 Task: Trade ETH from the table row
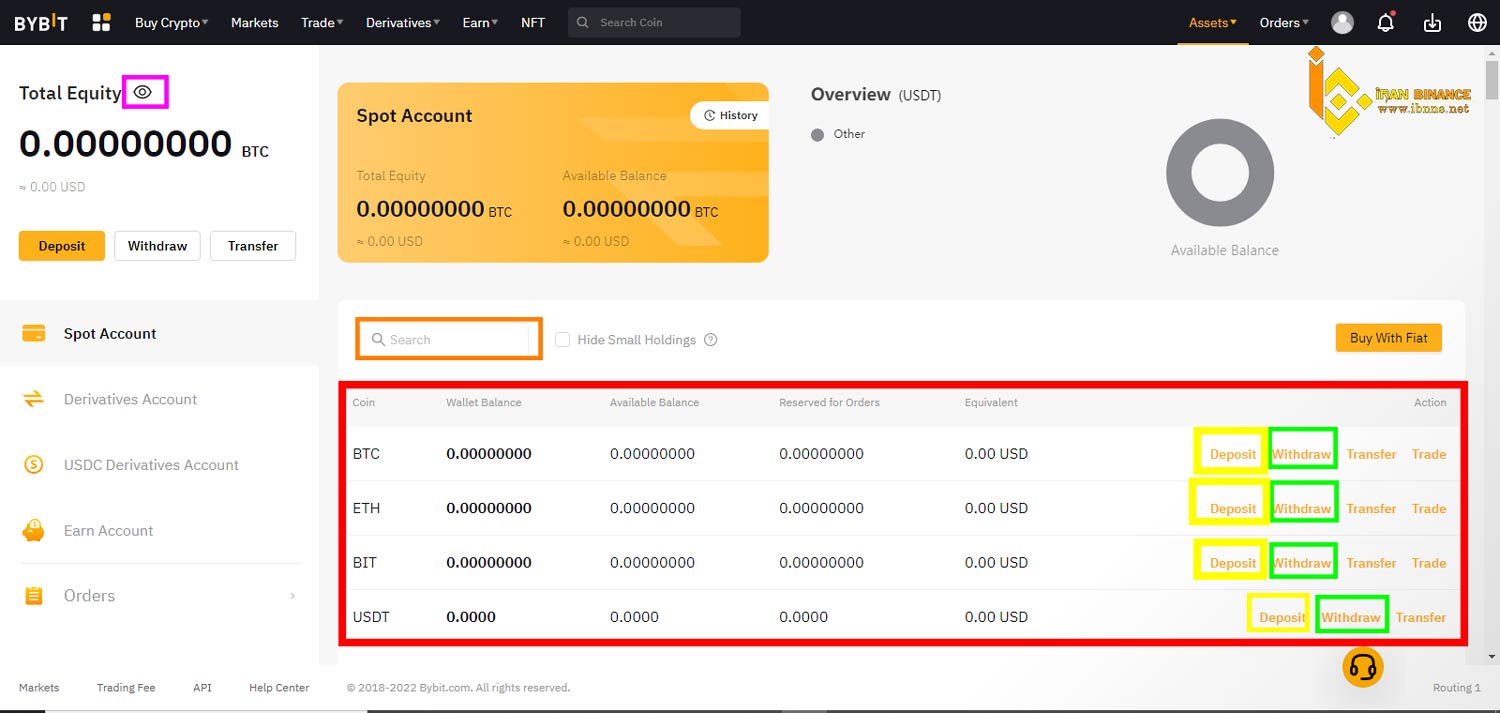(1429, 508)
